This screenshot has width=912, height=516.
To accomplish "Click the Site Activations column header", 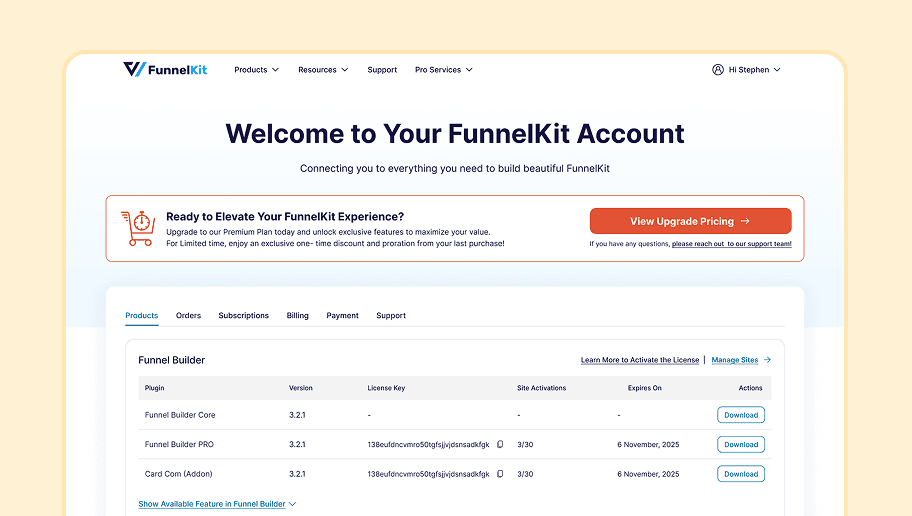I will tap(542, 388).
